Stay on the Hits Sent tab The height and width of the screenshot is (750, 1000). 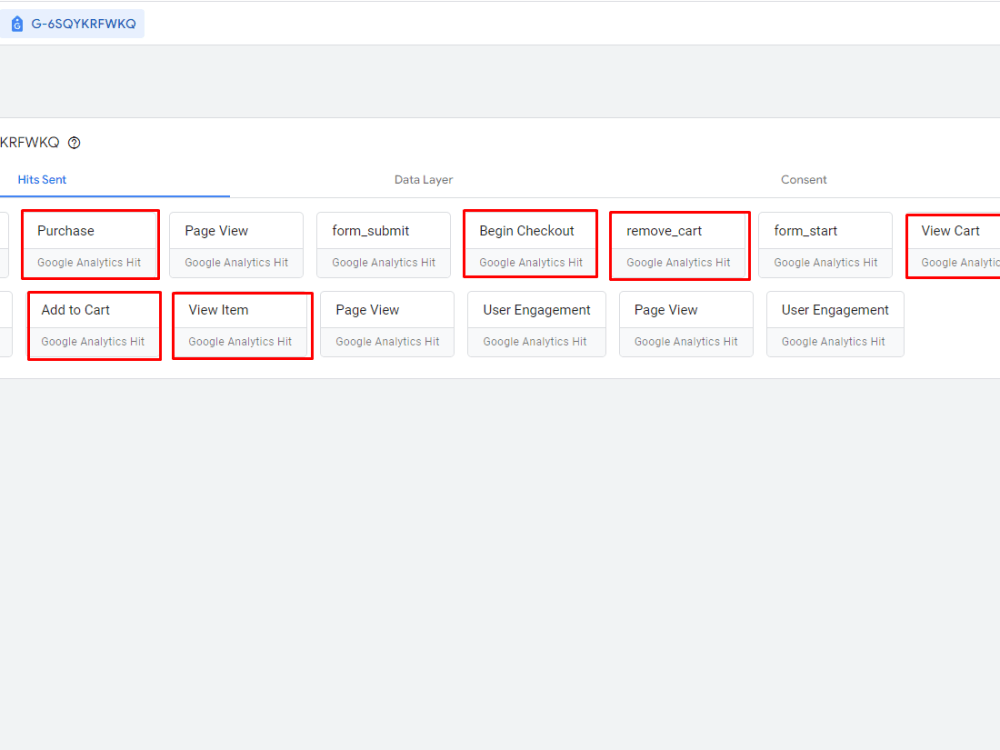click(41, 180)
